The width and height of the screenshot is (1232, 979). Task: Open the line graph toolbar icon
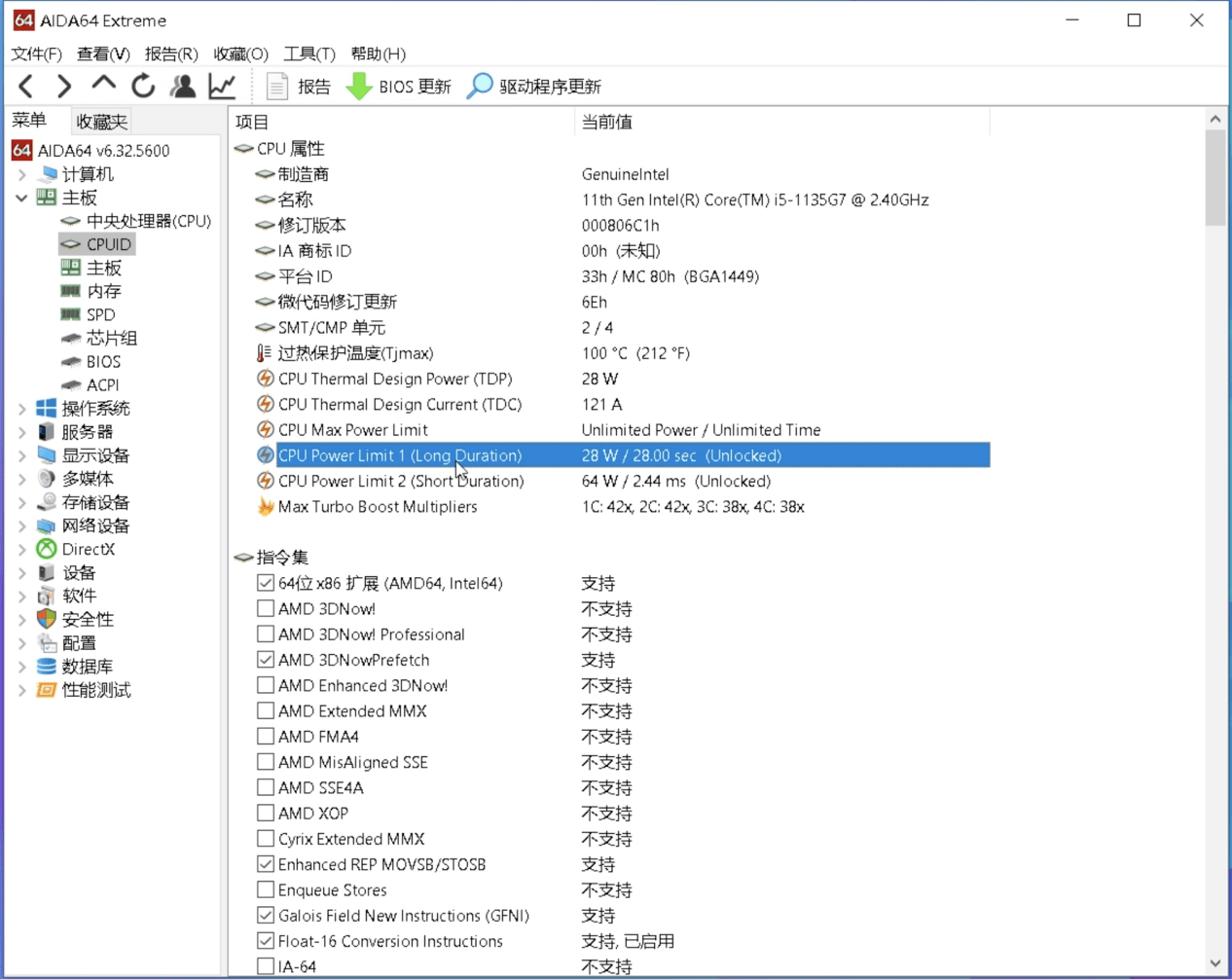(223, 87)
